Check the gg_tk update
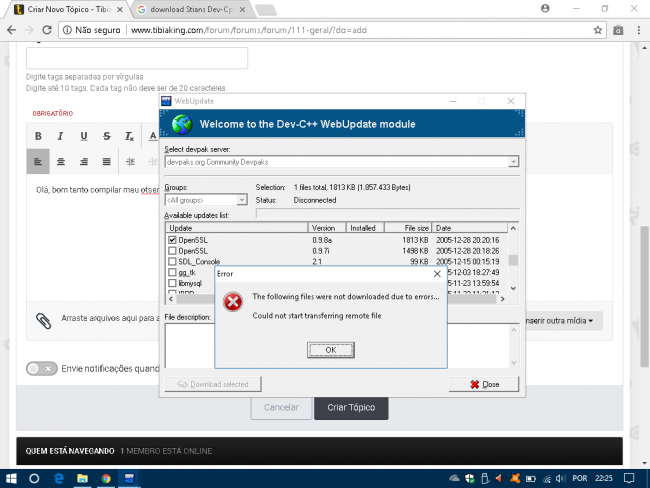The width and height of the screenshot is (650, 488). tap(172, 272)
